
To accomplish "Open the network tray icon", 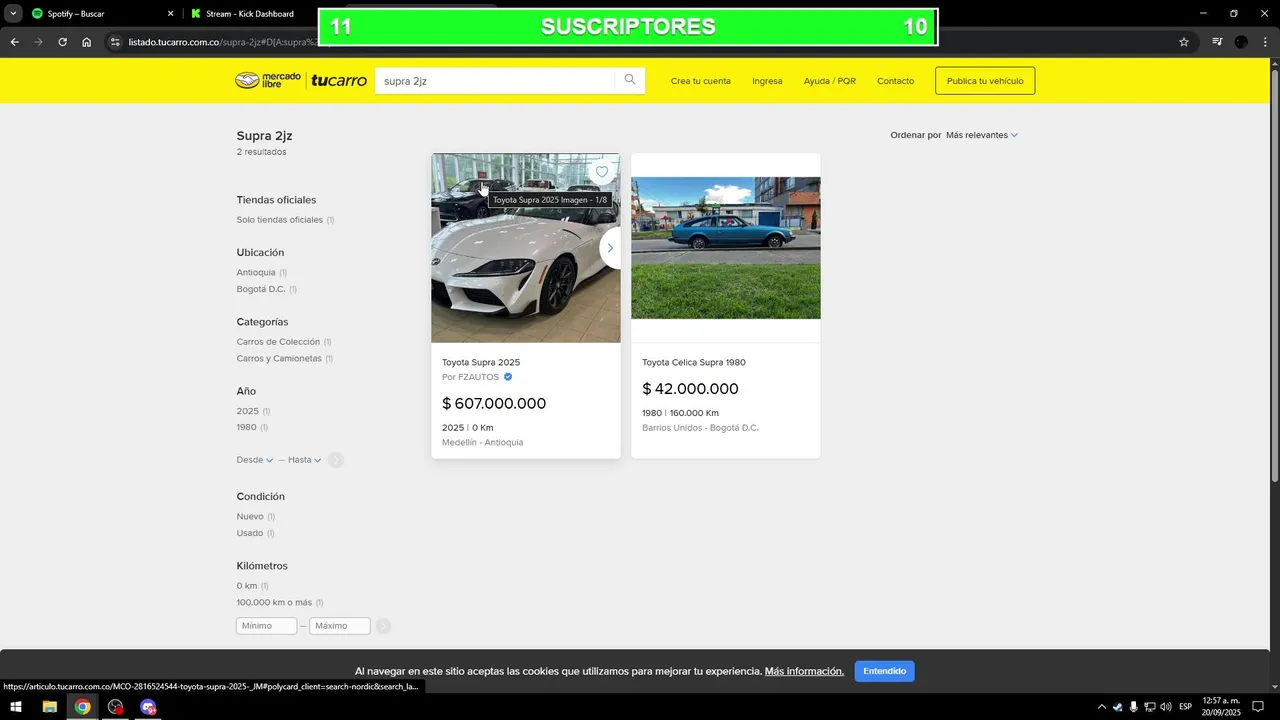I will pyautogui.click(x=1149, y=707).
